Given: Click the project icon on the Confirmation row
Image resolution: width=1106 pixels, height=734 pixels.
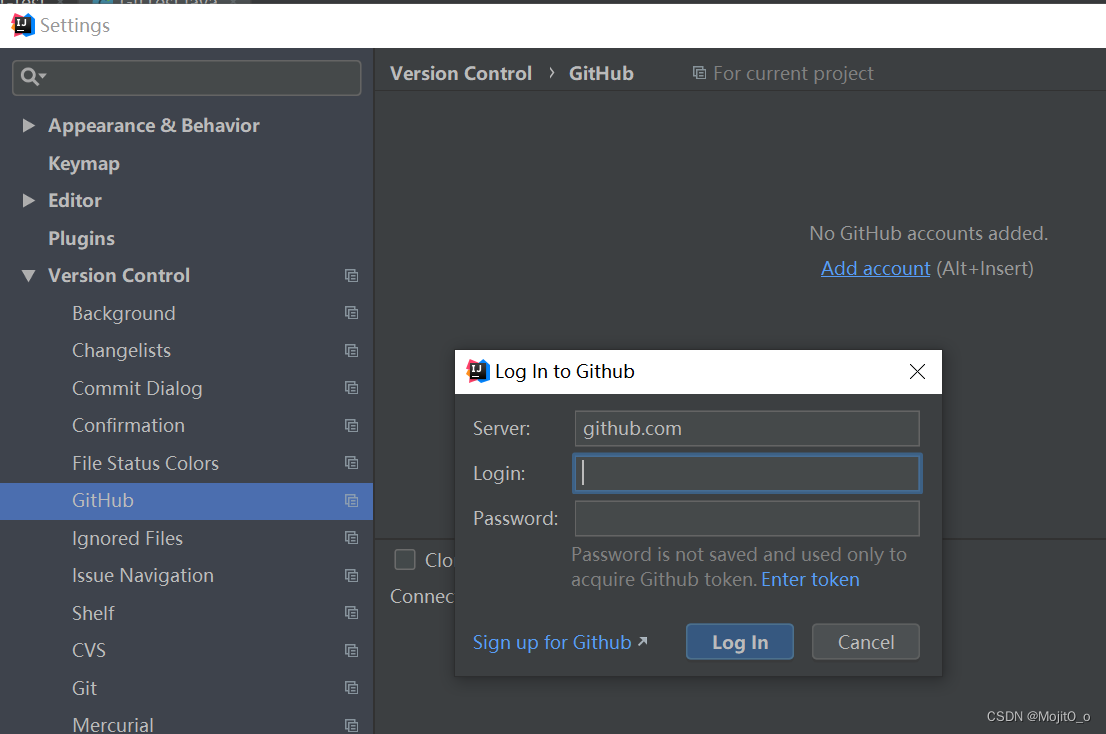Looking at the screenshot, I should [x=351, y=426].
